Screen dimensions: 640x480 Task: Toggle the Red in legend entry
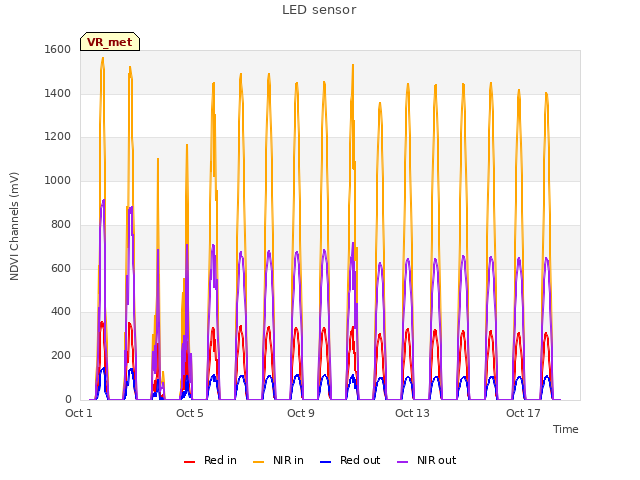point(210,460)
